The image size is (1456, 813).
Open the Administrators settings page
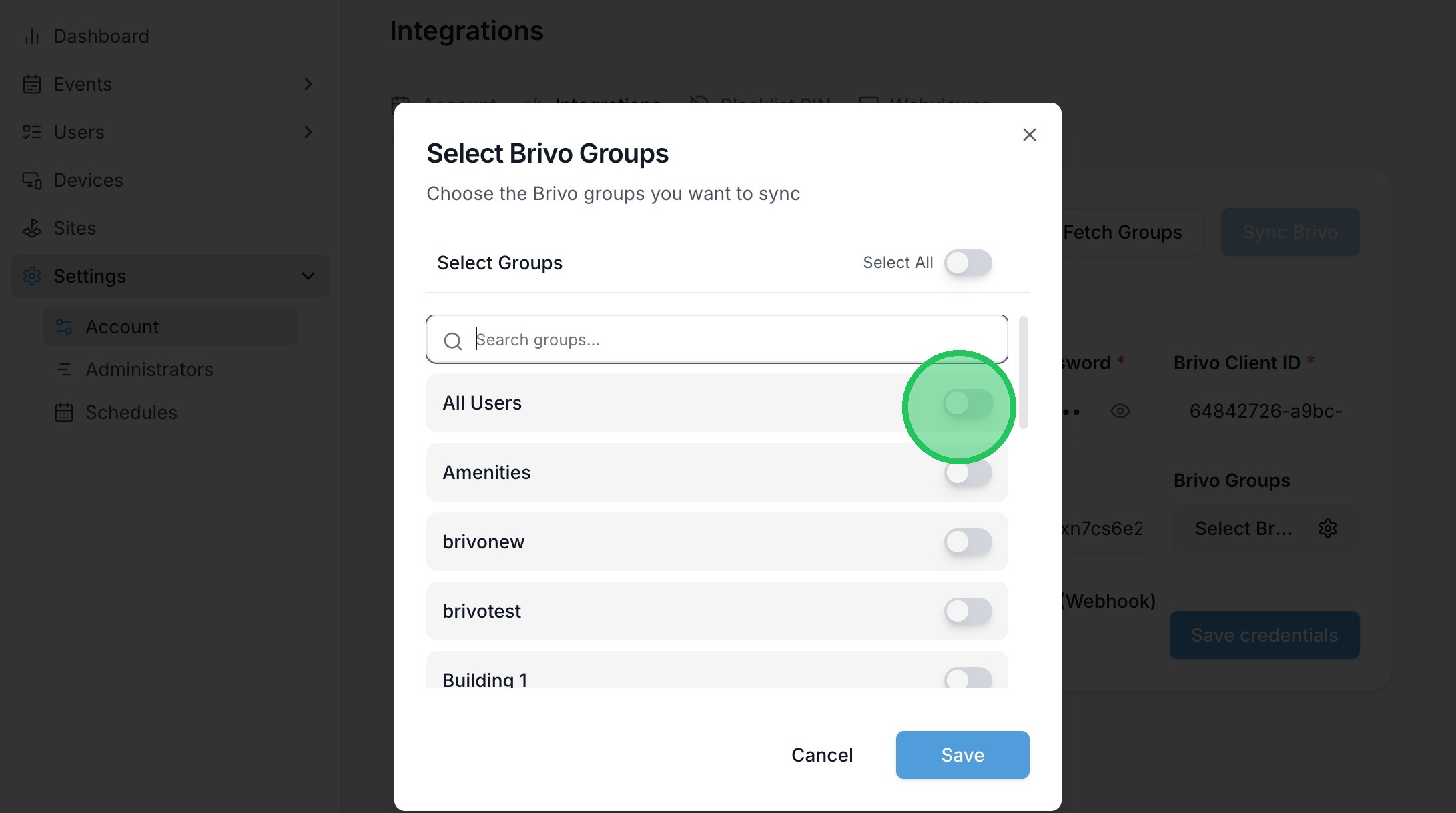(149, 369)
